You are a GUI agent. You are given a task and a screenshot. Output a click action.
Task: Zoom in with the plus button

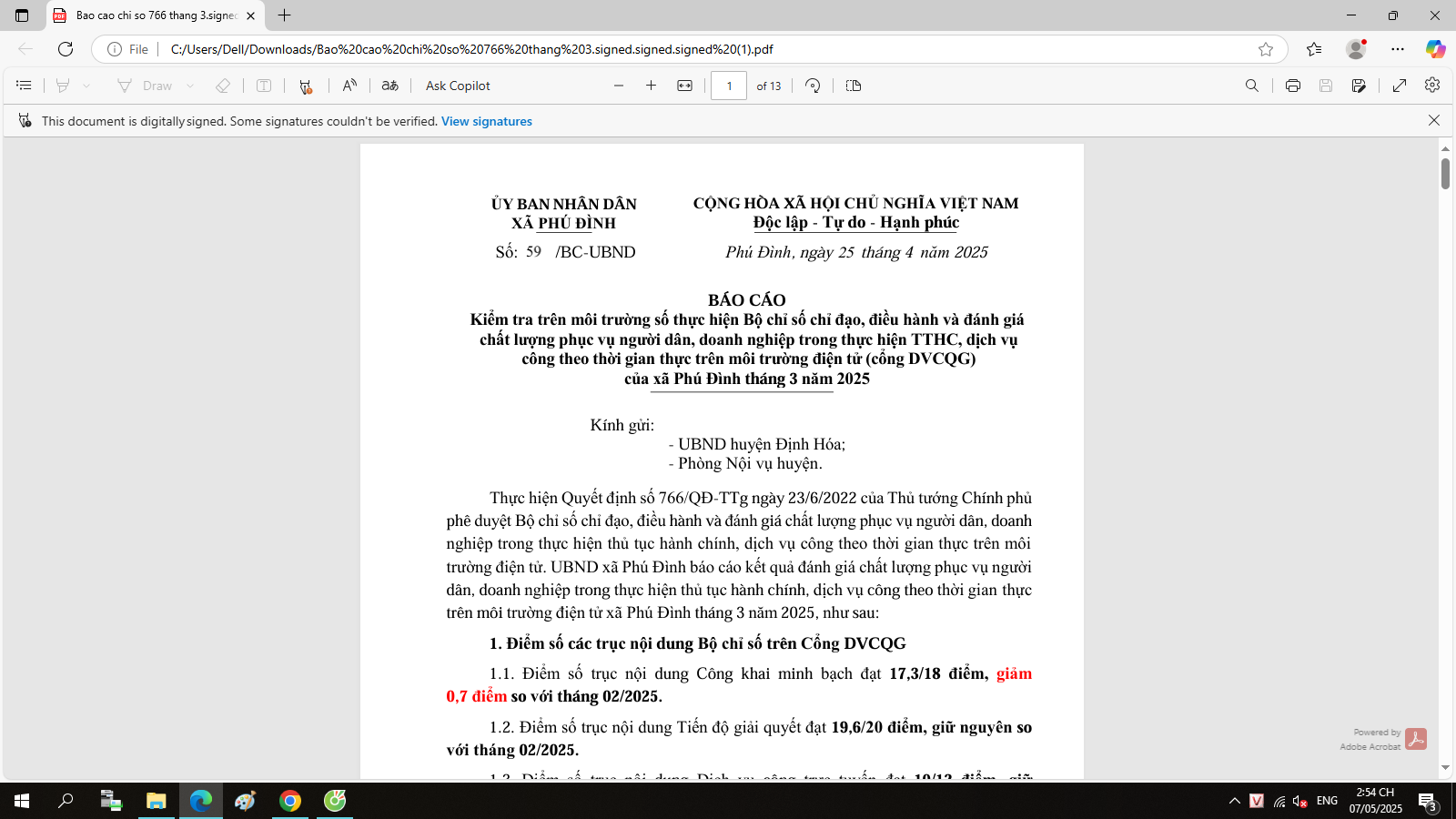click(x=651, y=86)
